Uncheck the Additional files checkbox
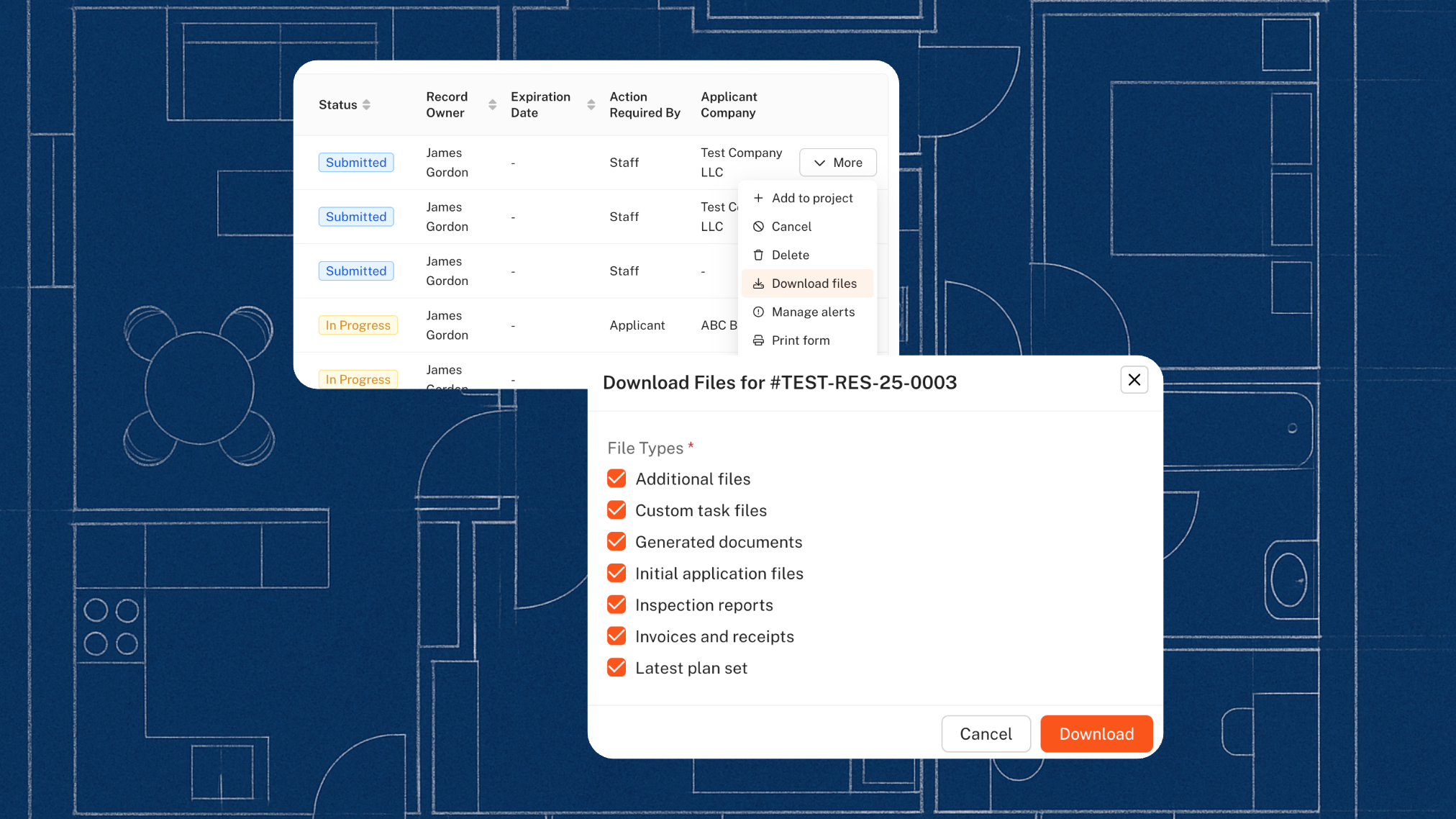The width and height of the screenshot is (1456, 819). point(616,479)
